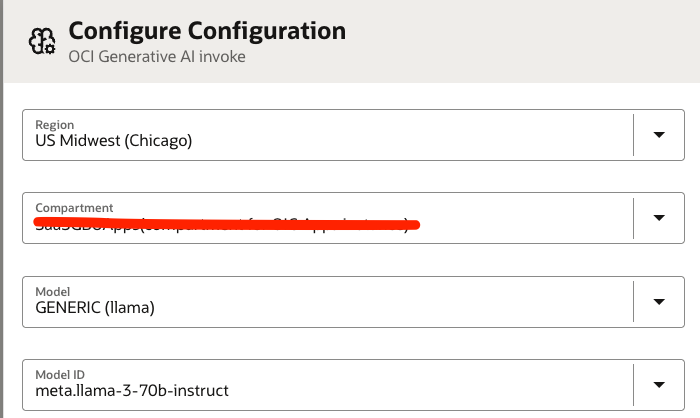Click the Generative AI brain icon
The image size is (700, 418).
tap(42, 44)
